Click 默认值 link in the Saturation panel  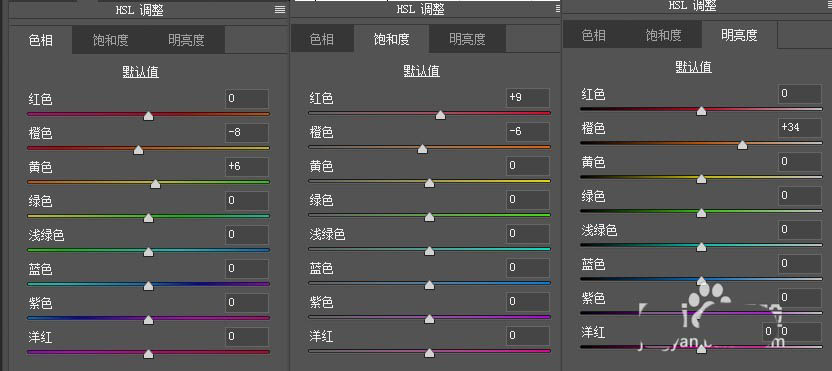tap(421, 71)
